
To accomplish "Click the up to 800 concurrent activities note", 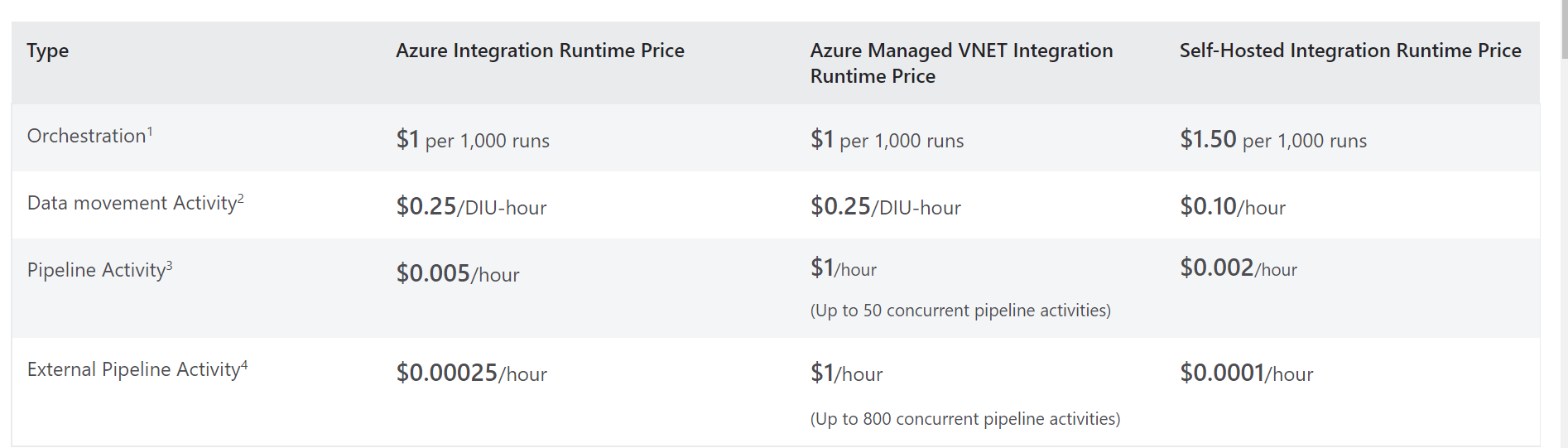I will point(965,419).
